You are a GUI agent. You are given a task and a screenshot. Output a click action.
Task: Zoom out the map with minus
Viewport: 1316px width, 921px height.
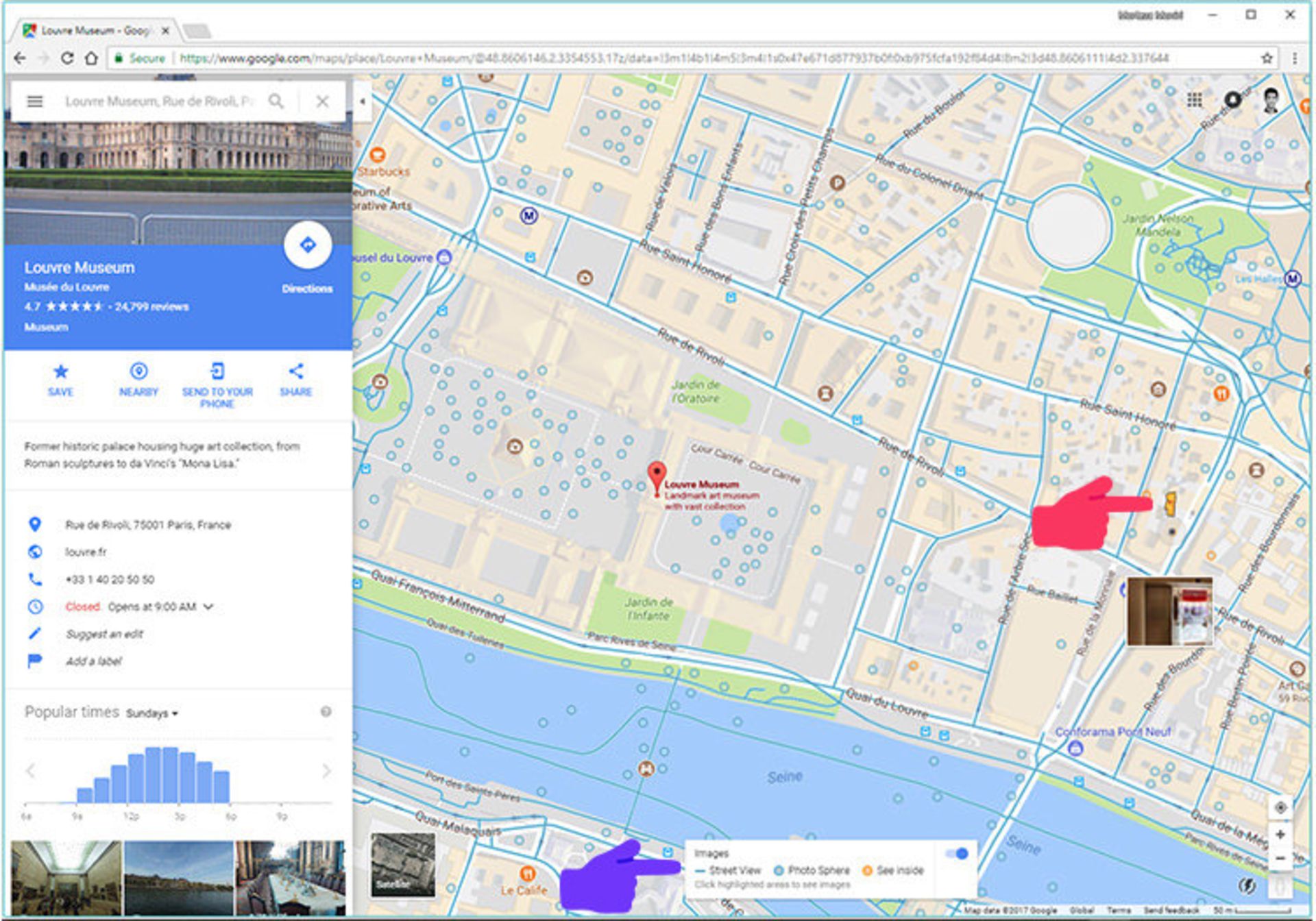(1280, 858)
